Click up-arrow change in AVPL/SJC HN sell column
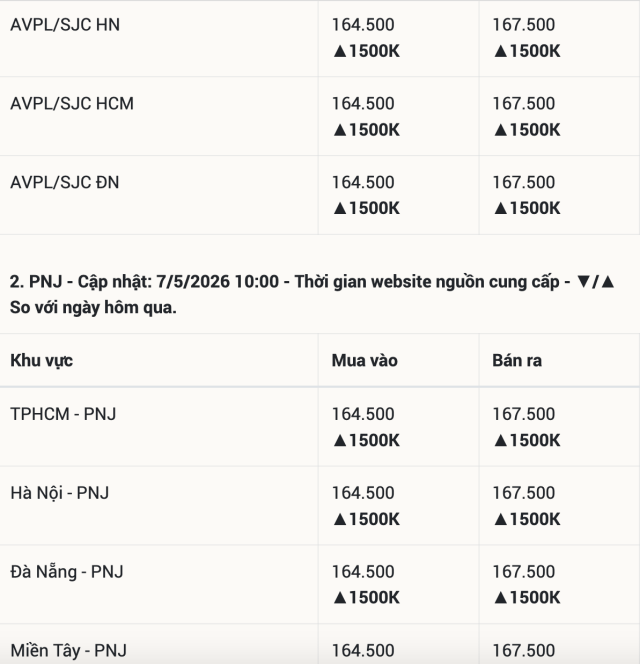Screen dimensions: 640x664 click(x=526, y=51)
